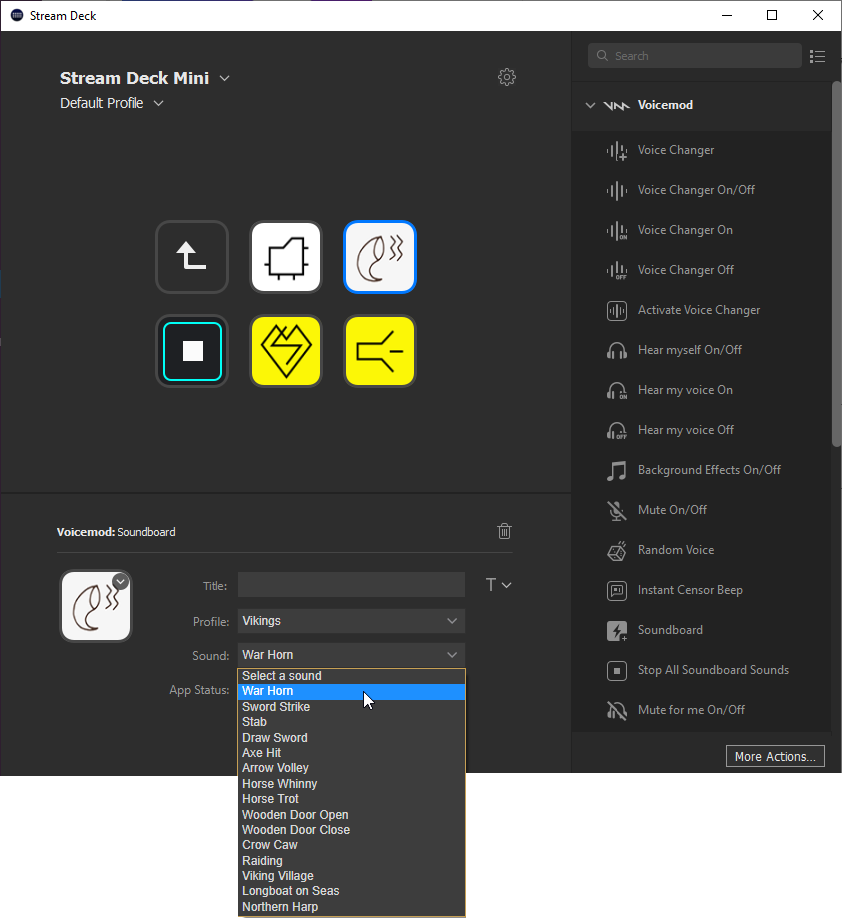This screenshot has width=842, height=918.
Task: Click the Search actions field
Action: (x=694, y=56)
